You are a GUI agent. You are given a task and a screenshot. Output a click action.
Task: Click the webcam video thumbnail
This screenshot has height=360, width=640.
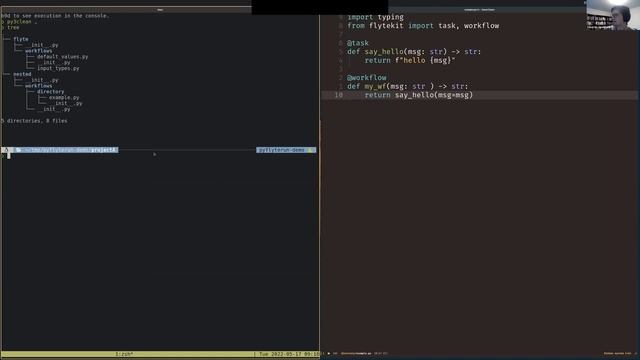(x=613, y=15)
